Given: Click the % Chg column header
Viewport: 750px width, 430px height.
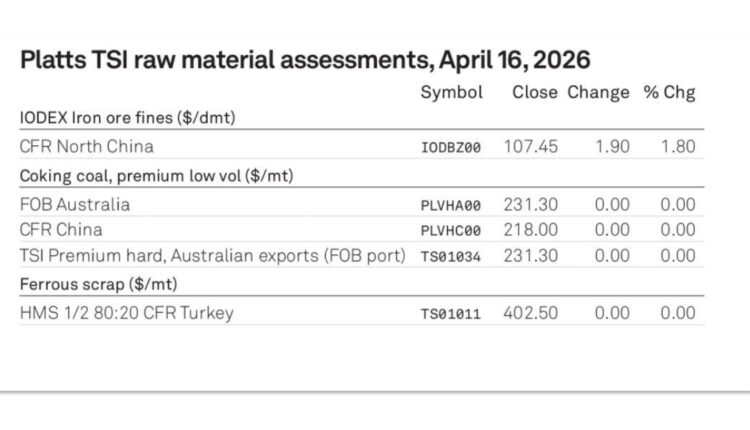Looking at the screenshot, I should [x=669, y=93].
